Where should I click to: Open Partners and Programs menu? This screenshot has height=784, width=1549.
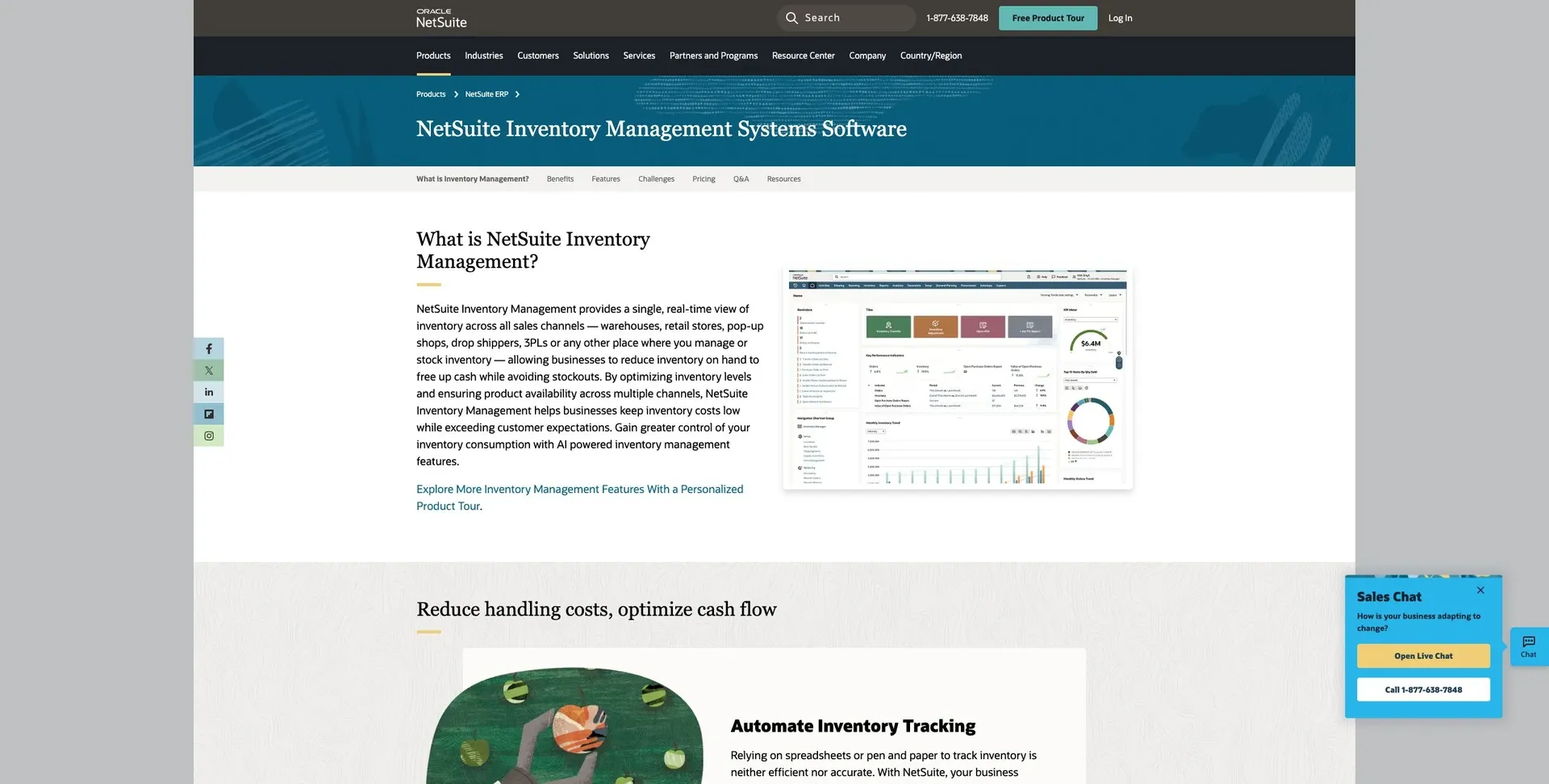[713, 56]
